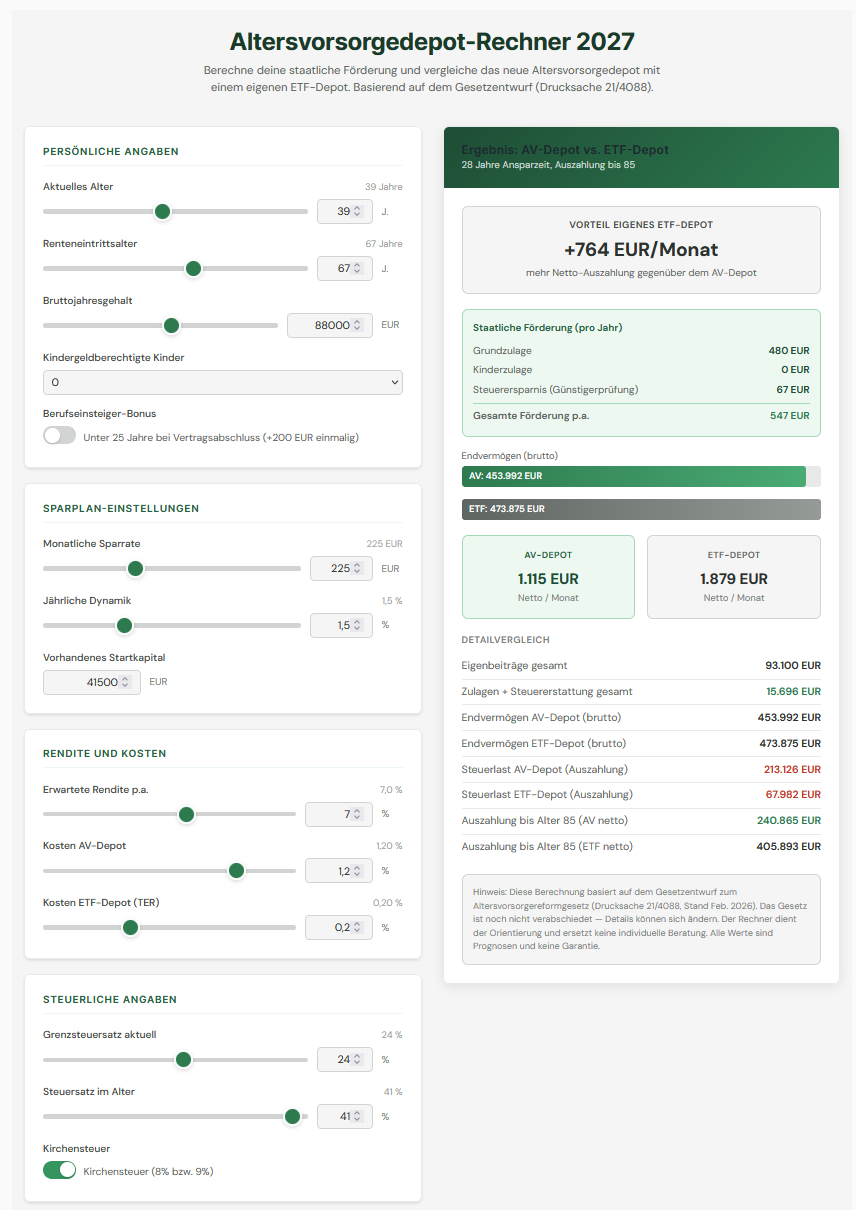Select the AV-Depot result card
The width and height of the screenshot is (856, 1210).
548,577
